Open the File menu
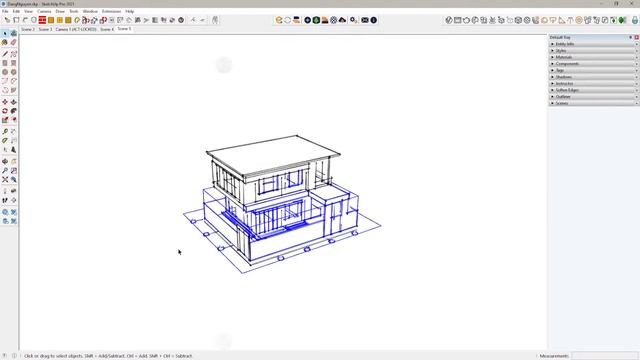640x360 pixels. (x=5, y=11)
